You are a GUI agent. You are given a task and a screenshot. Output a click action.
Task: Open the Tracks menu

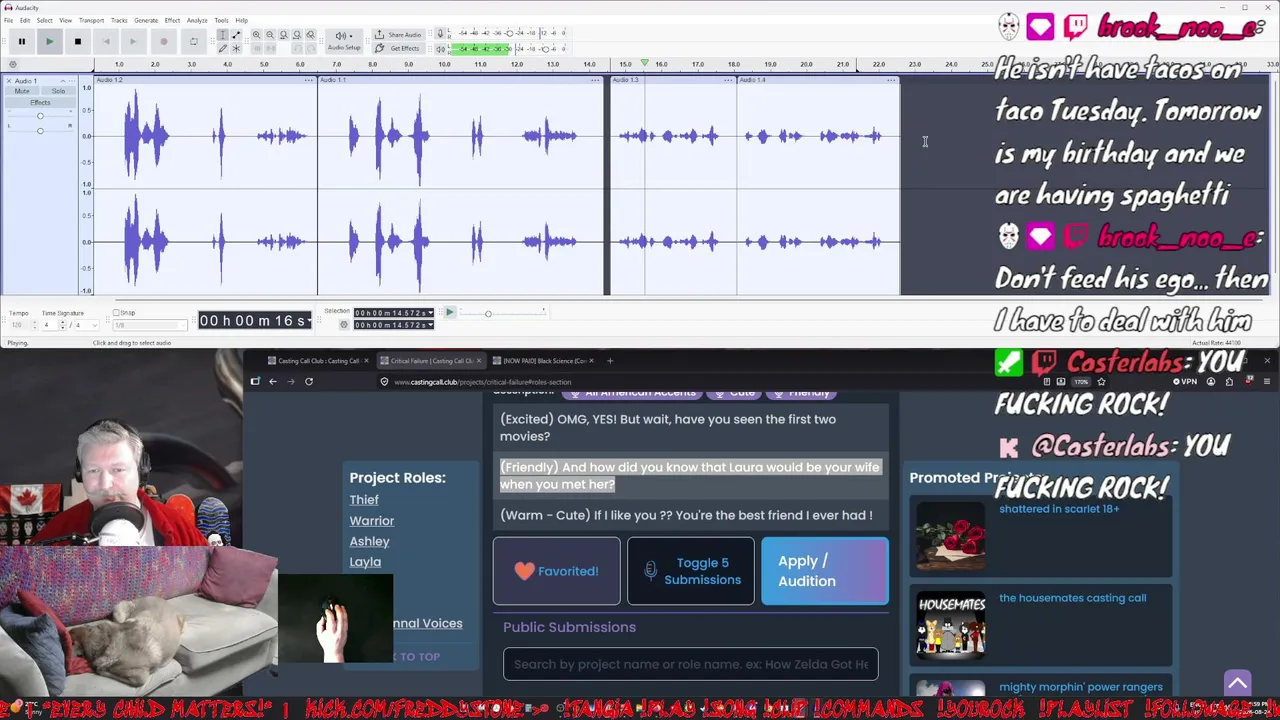click(119, 20)
